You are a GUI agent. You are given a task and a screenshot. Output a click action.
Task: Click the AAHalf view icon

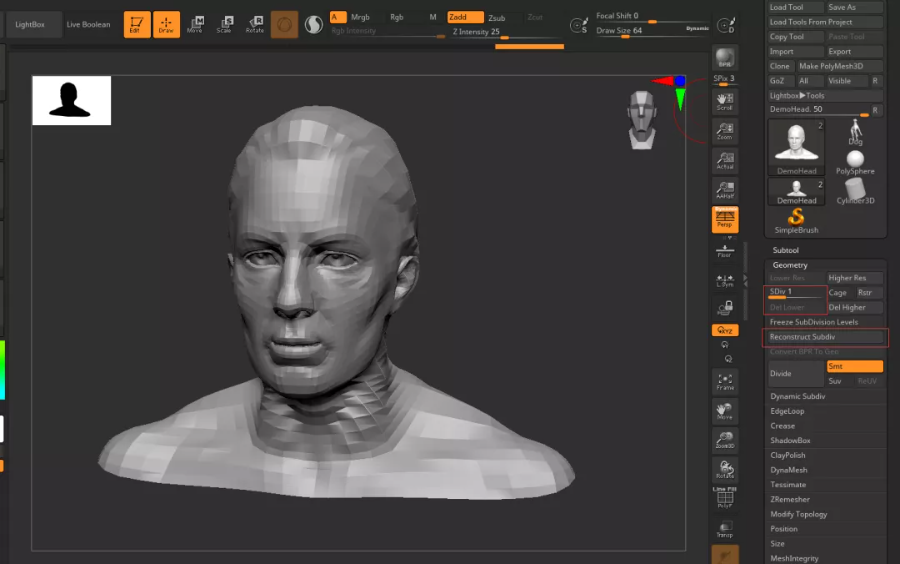(x=725, y=190)
